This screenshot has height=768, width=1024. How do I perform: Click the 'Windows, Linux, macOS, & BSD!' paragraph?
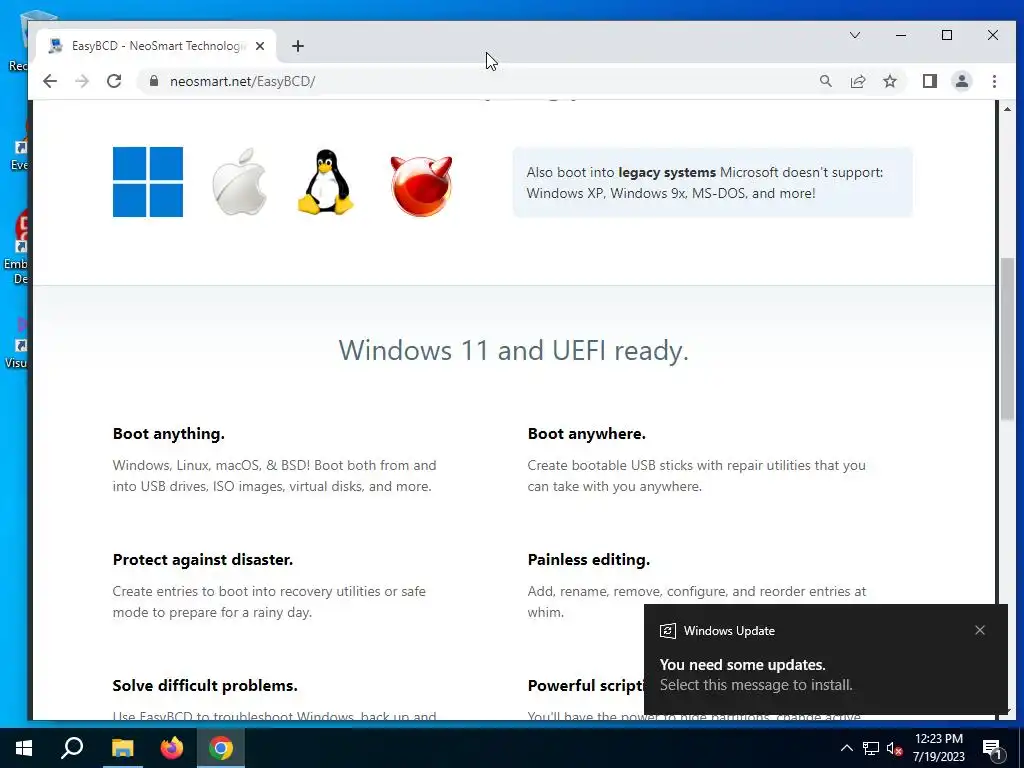tap(274, 476)
